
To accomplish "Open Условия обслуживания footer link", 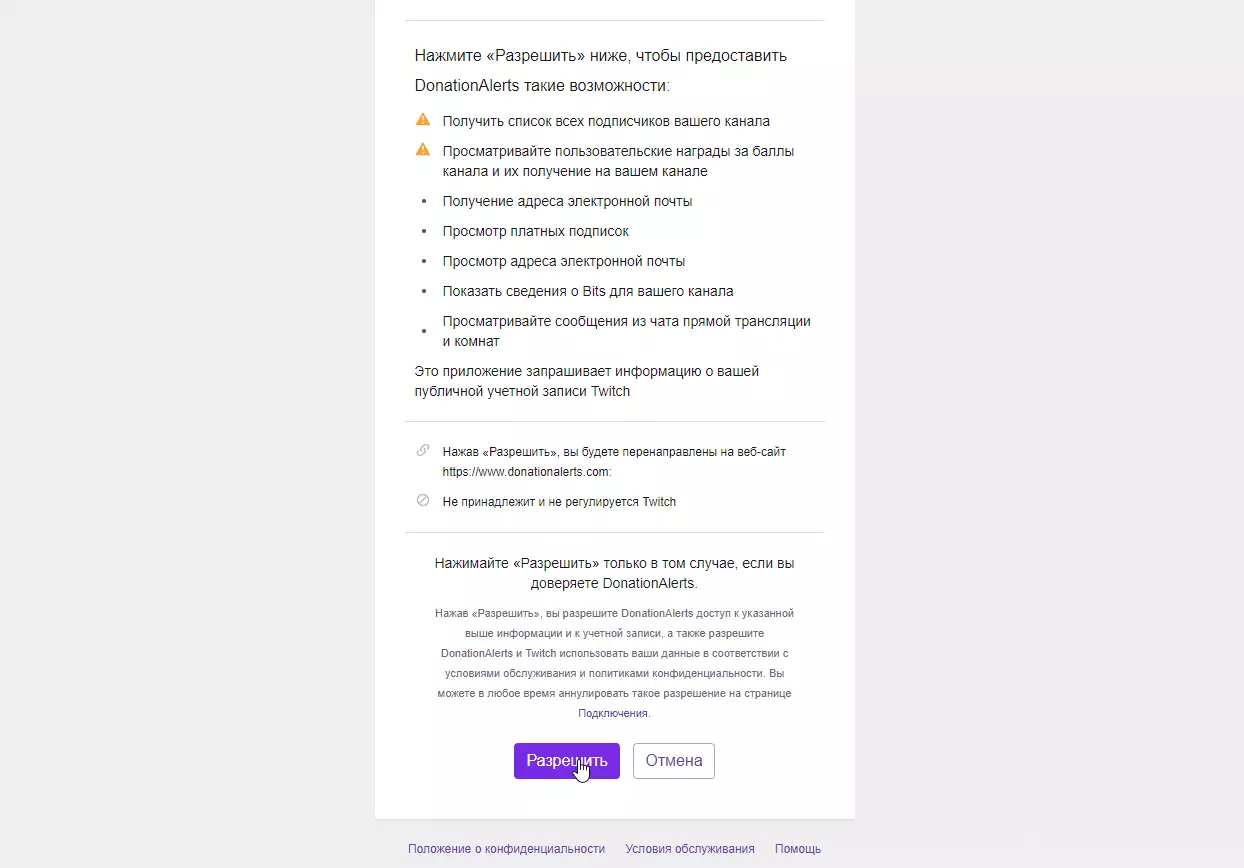I will tap(690, 849).
